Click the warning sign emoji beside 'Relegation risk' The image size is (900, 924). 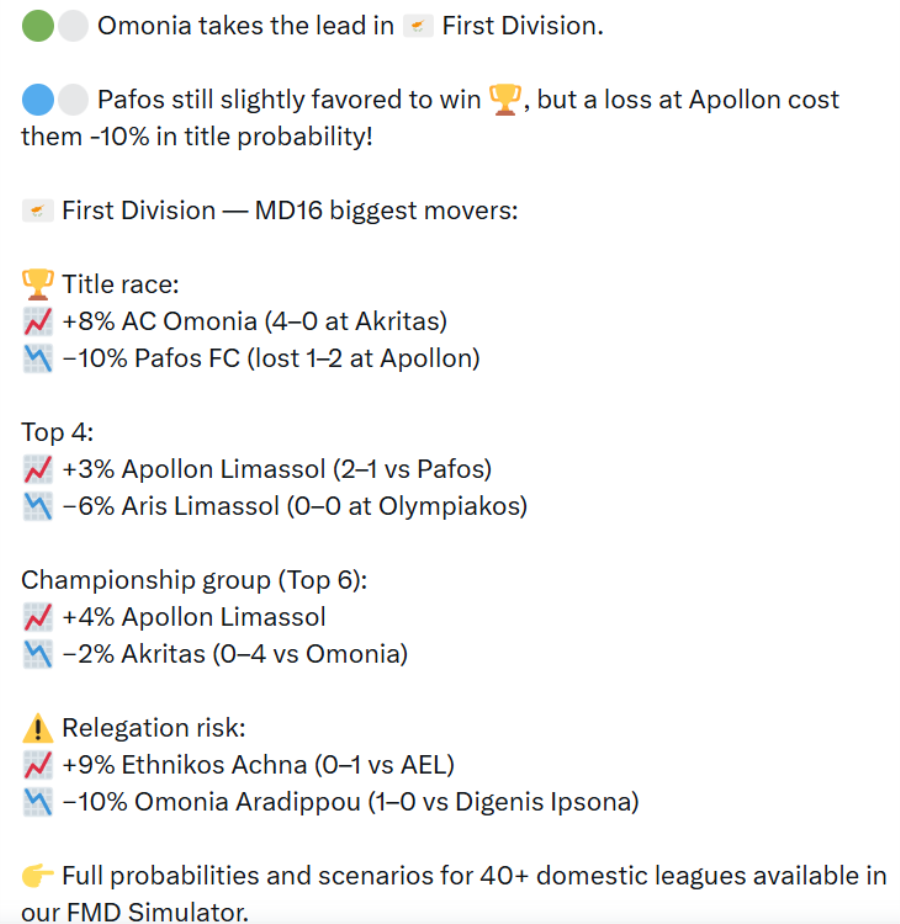click(37, 728)
